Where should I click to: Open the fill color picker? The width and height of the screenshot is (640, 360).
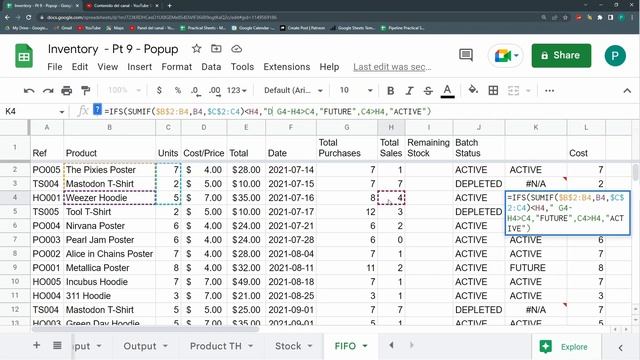pyautogui.click(x=473, y=90)
